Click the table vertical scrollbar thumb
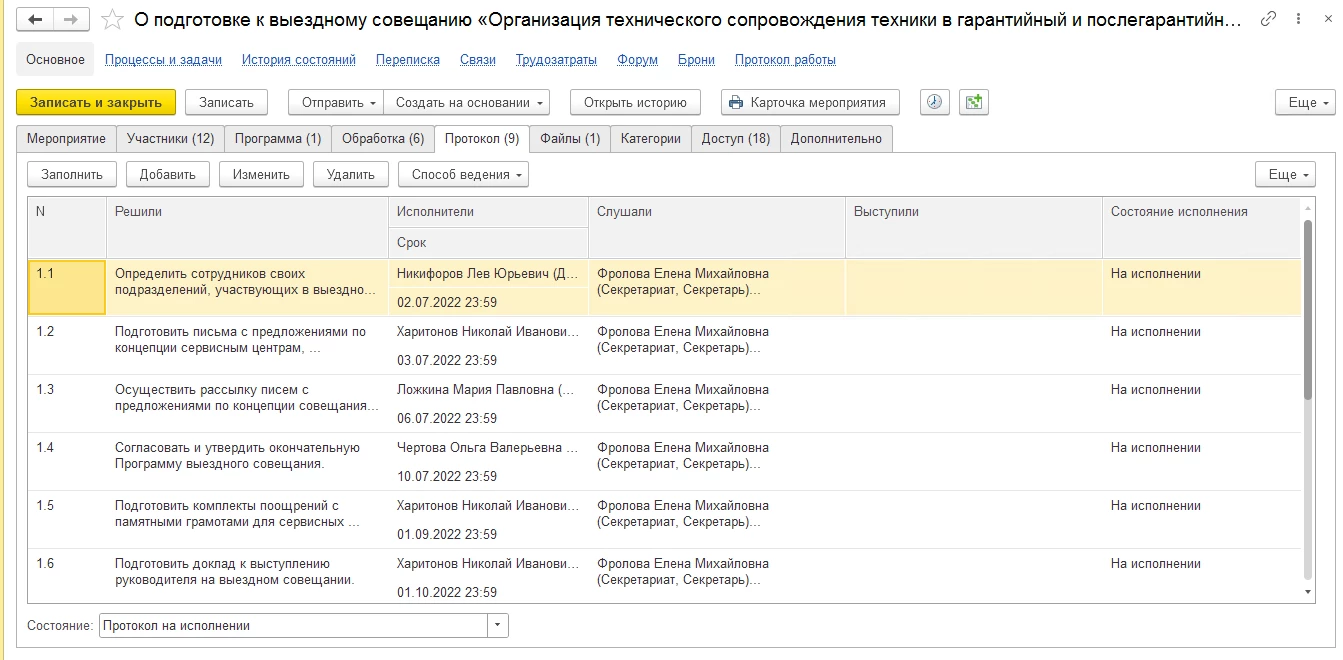Viewport: 1343px width, 660px height. point(1308,310)
